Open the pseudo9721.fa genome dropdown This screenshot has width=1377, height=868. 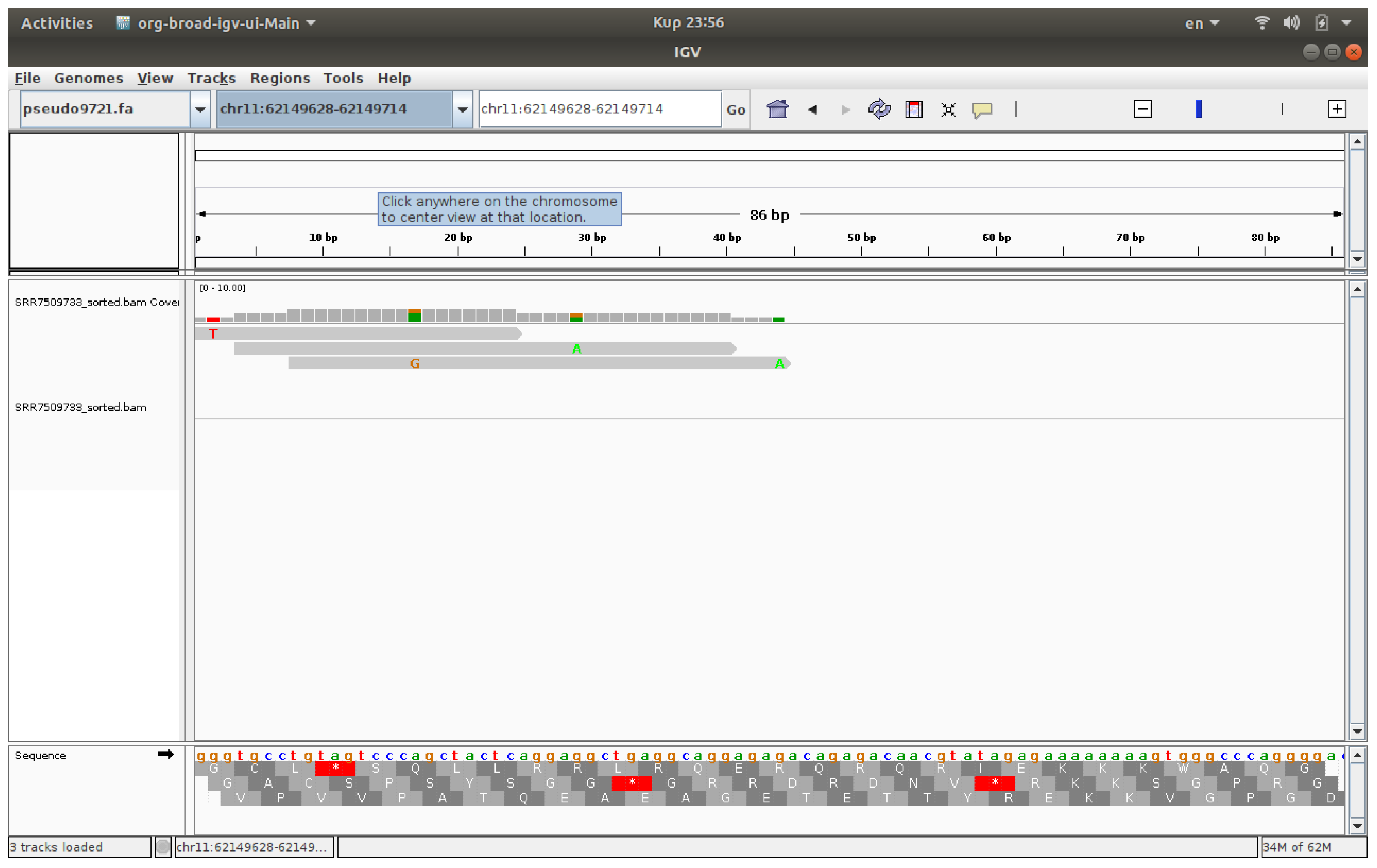point(200,109)
